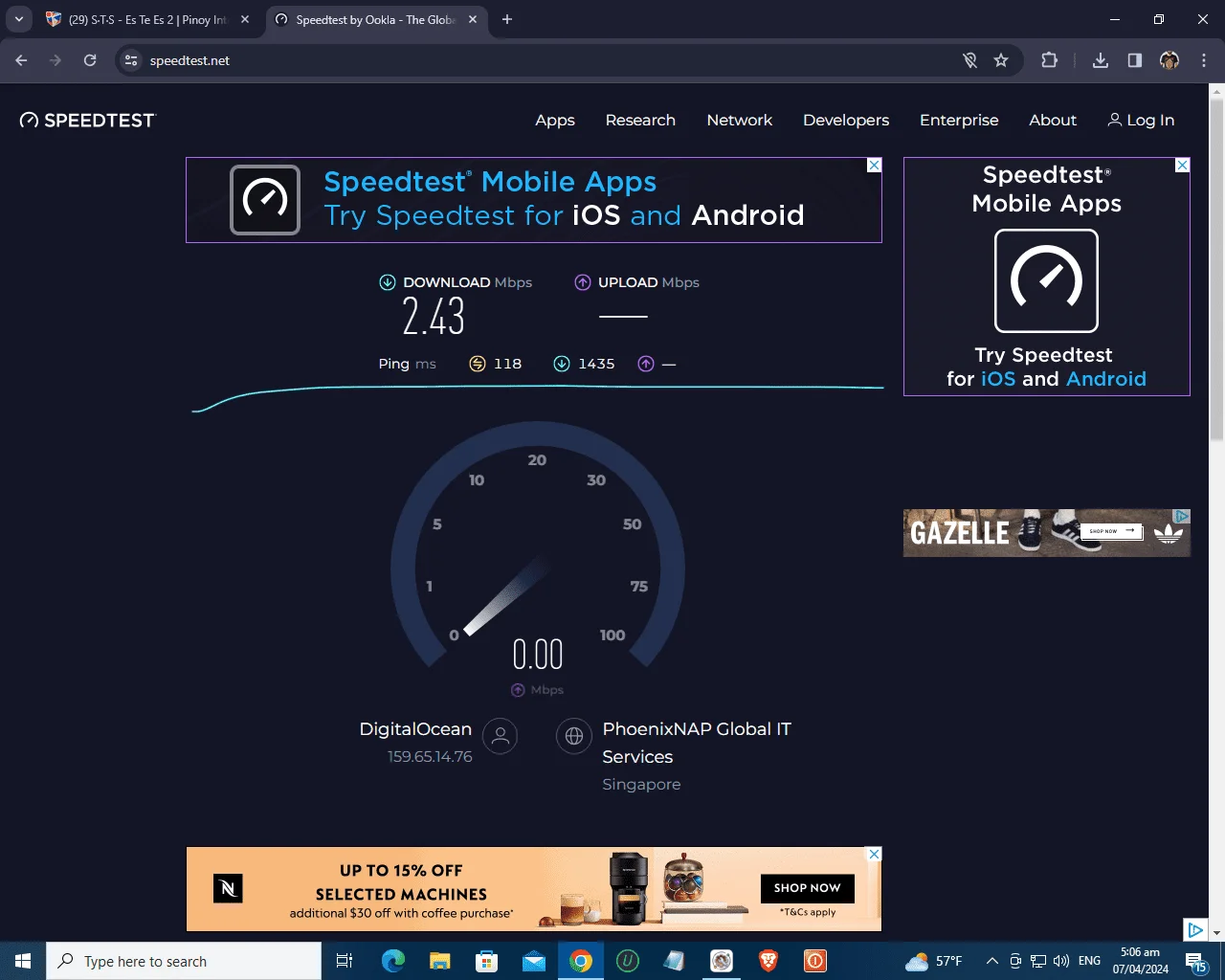
Task: Click the globe server icon
Action: coord(574,736)
